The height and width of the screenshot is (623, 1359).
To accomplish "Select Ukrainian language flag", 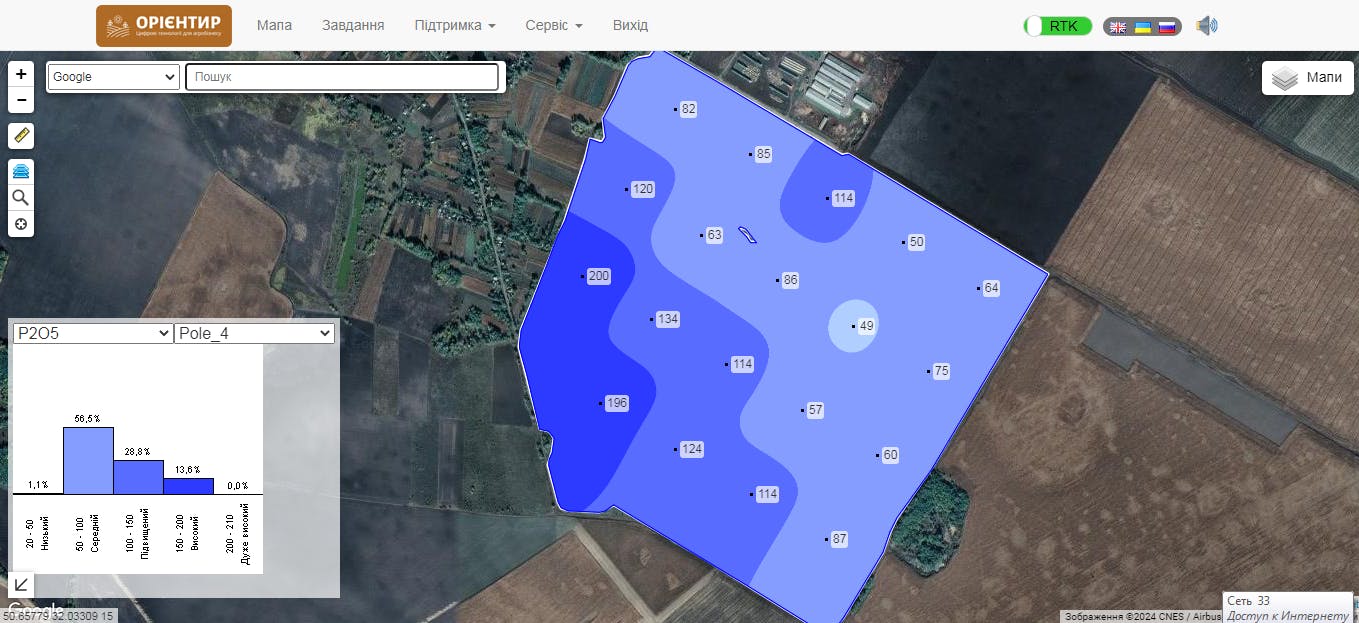I will [x=1142, y=27].
